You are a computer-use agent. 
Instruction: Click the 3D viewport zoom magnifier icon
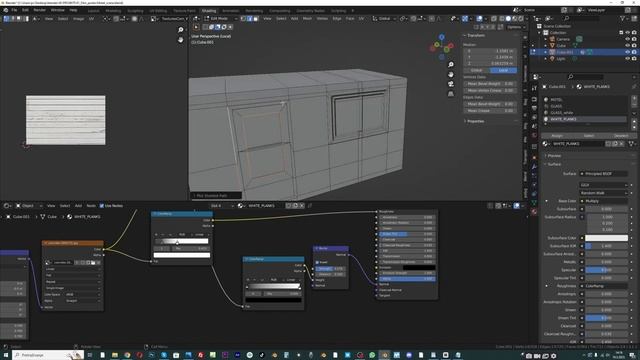[x=451, y=65]
